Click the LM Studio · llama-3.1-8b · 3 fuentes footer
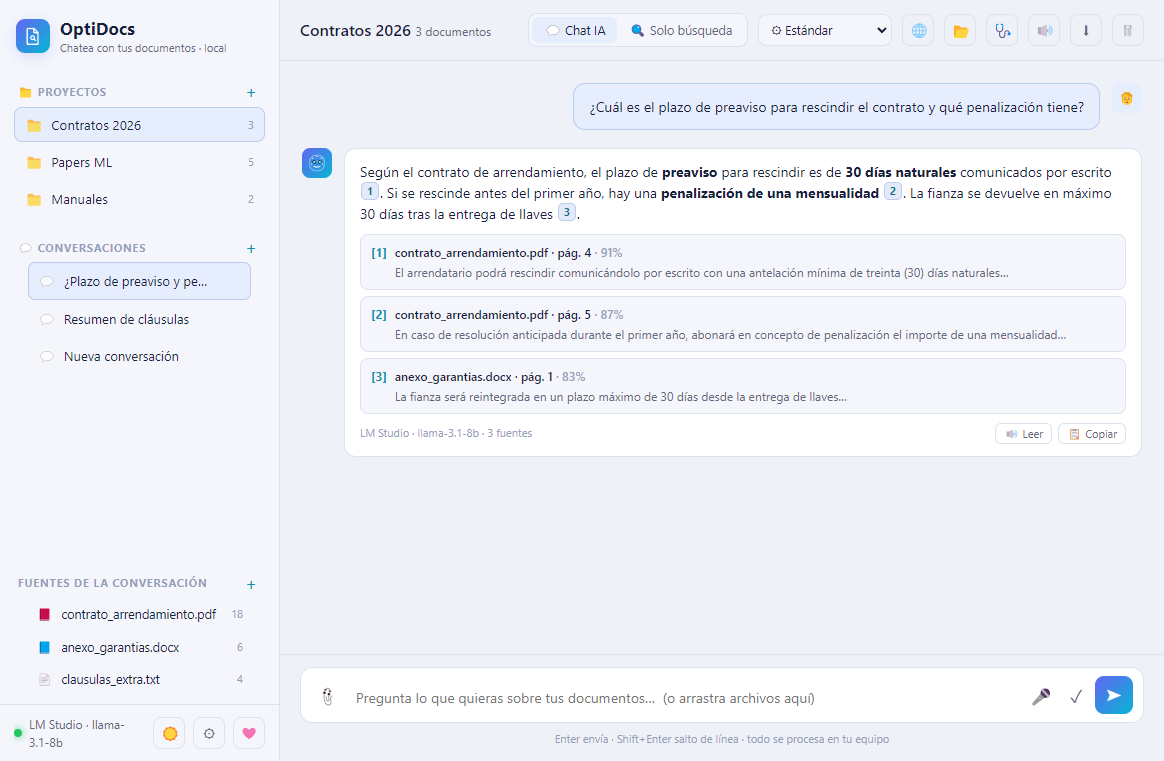This screenshot has width=1164, height=761. click(446, 433)
